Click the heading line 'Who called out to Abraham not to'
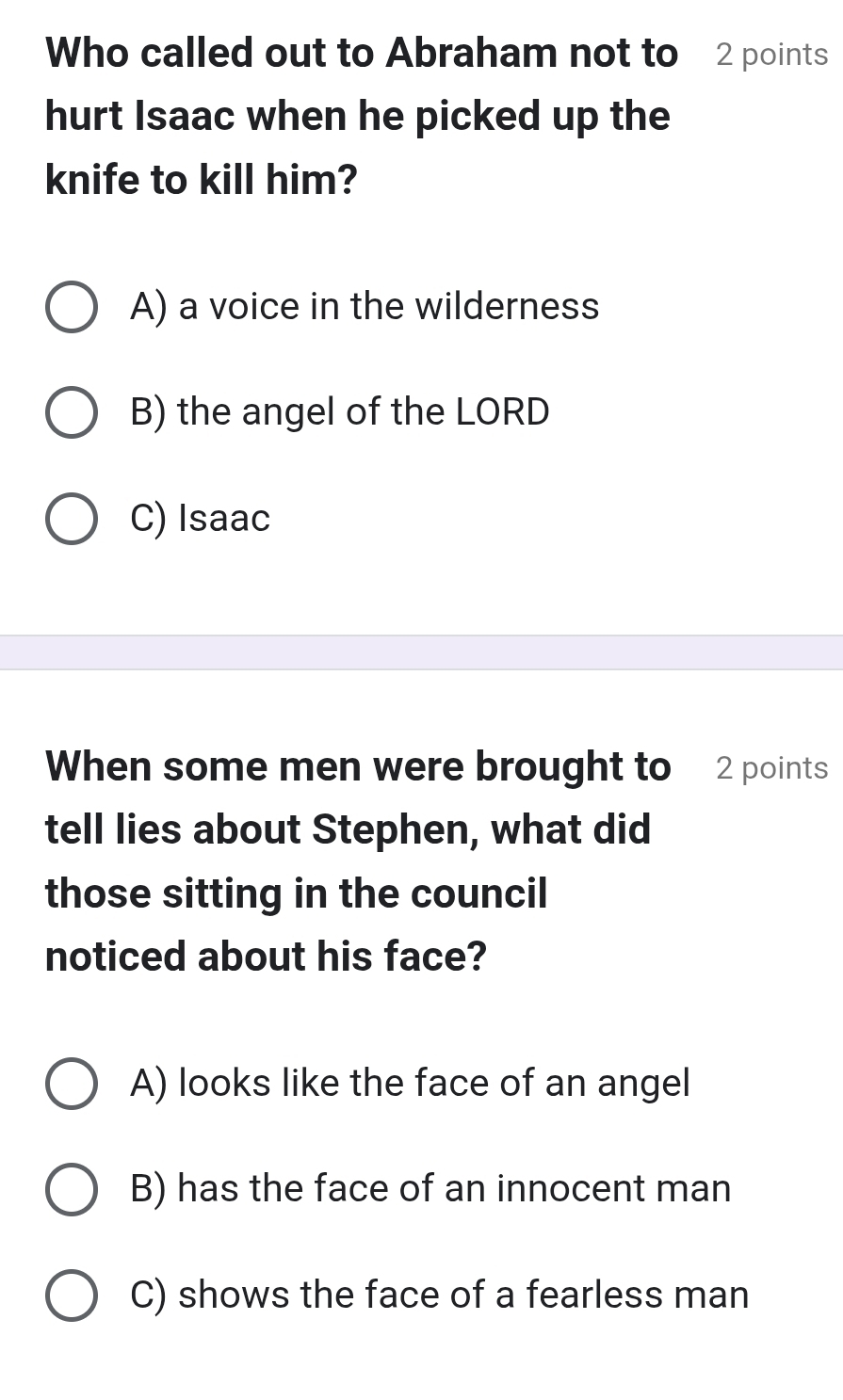843x1400 pixels. (362, 54)
